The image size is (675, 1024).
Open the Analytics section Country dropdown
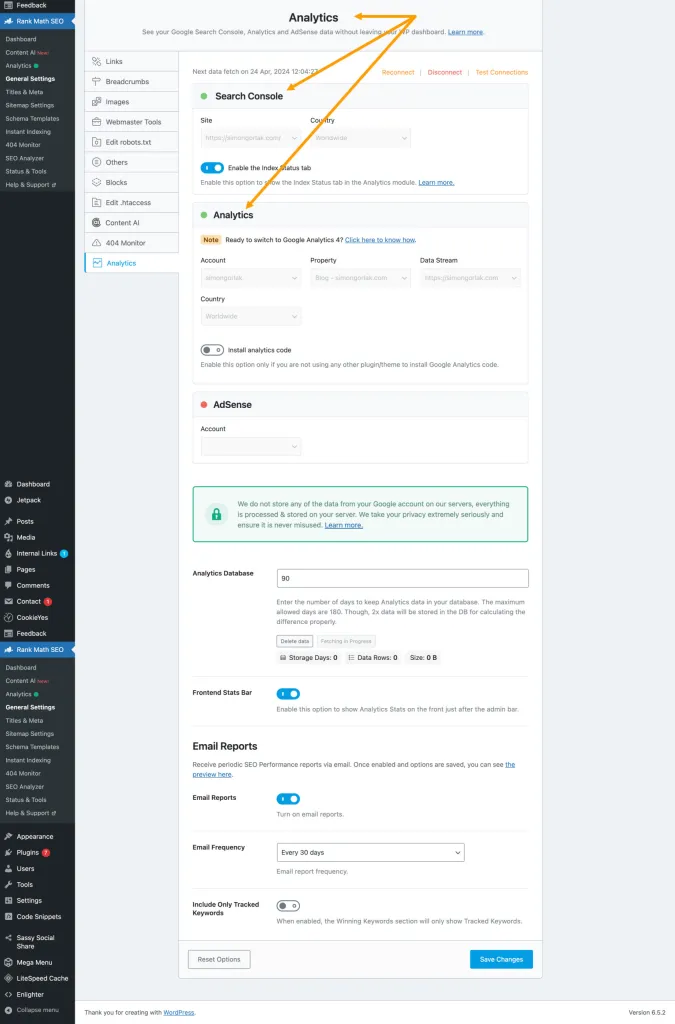click(251, 317)
